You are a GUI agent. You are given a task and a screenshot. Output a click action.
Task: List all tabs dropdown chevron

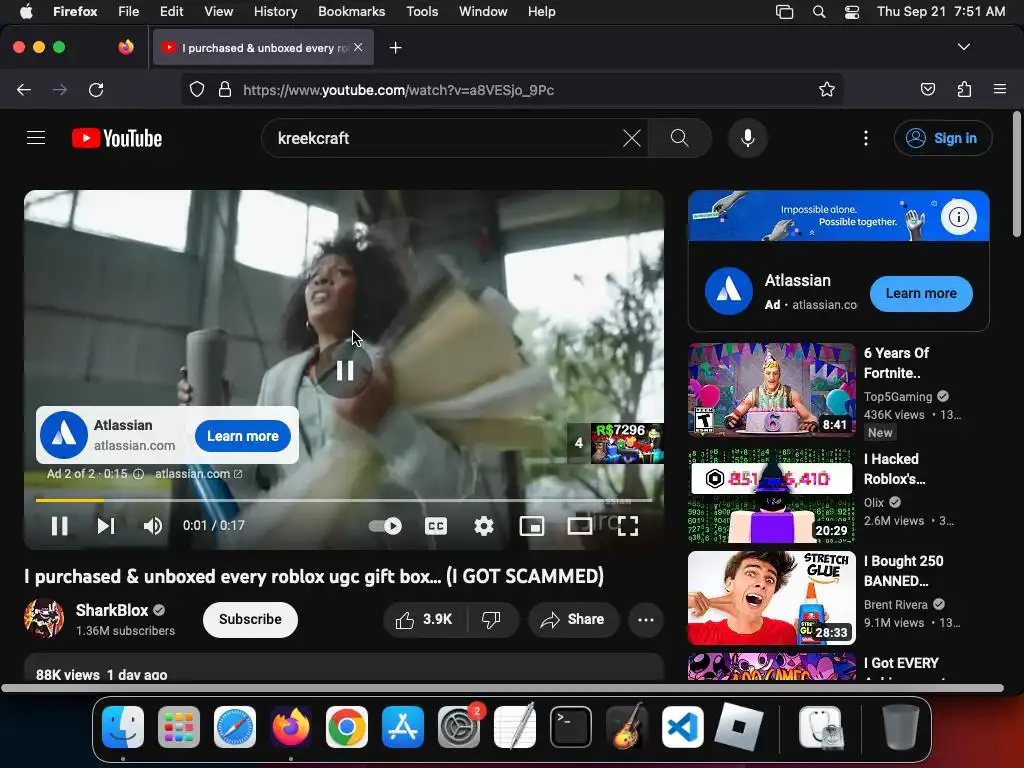tap(964, 47)
